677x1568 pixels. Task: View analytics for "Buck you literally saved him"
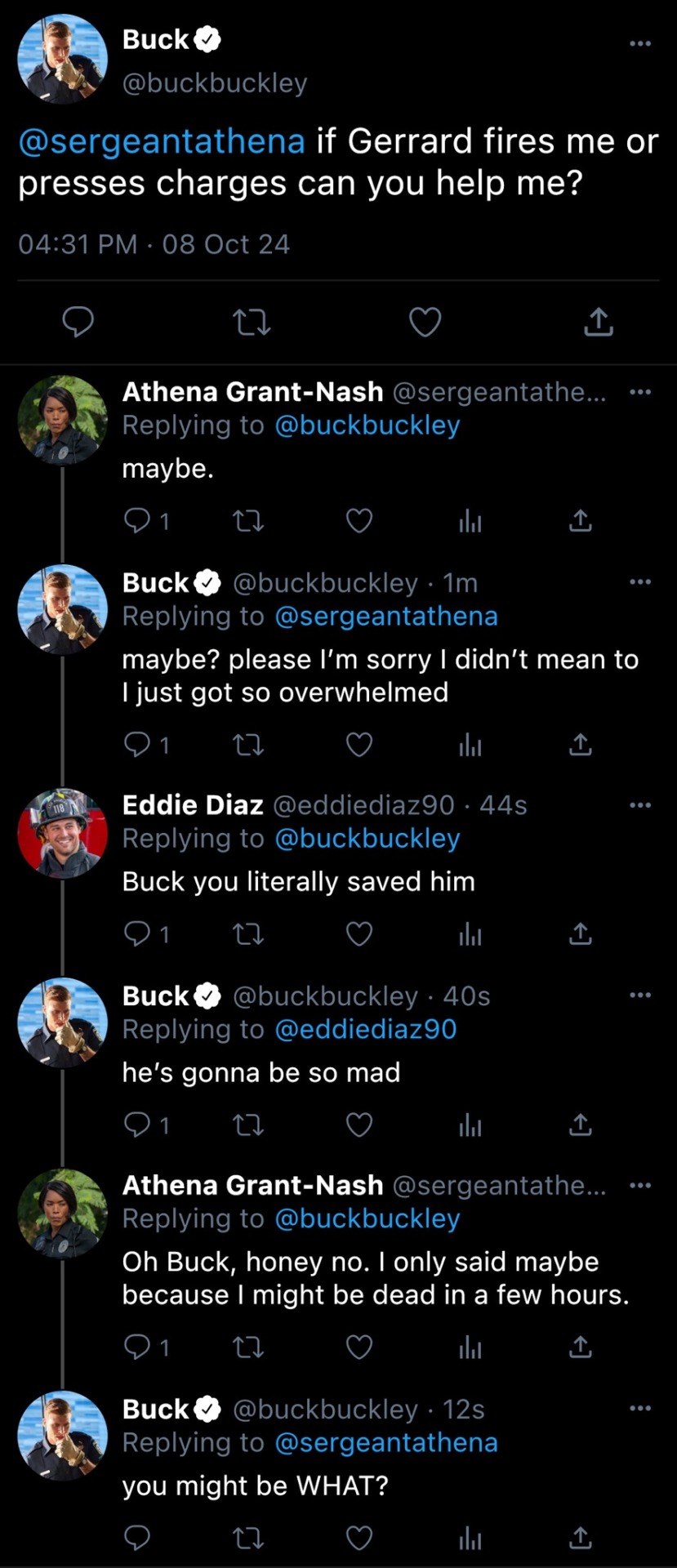[470, 933]
